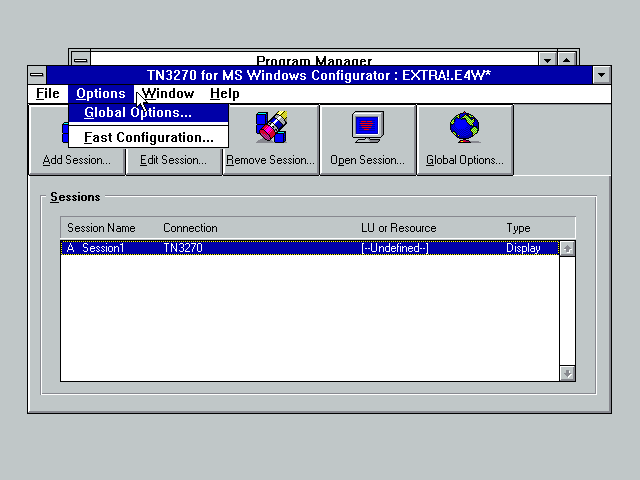Click the Open Session... label
Image resolution: width=640 pixels, height=480 pixels.
pyautogui.click(x=367, y=160)
